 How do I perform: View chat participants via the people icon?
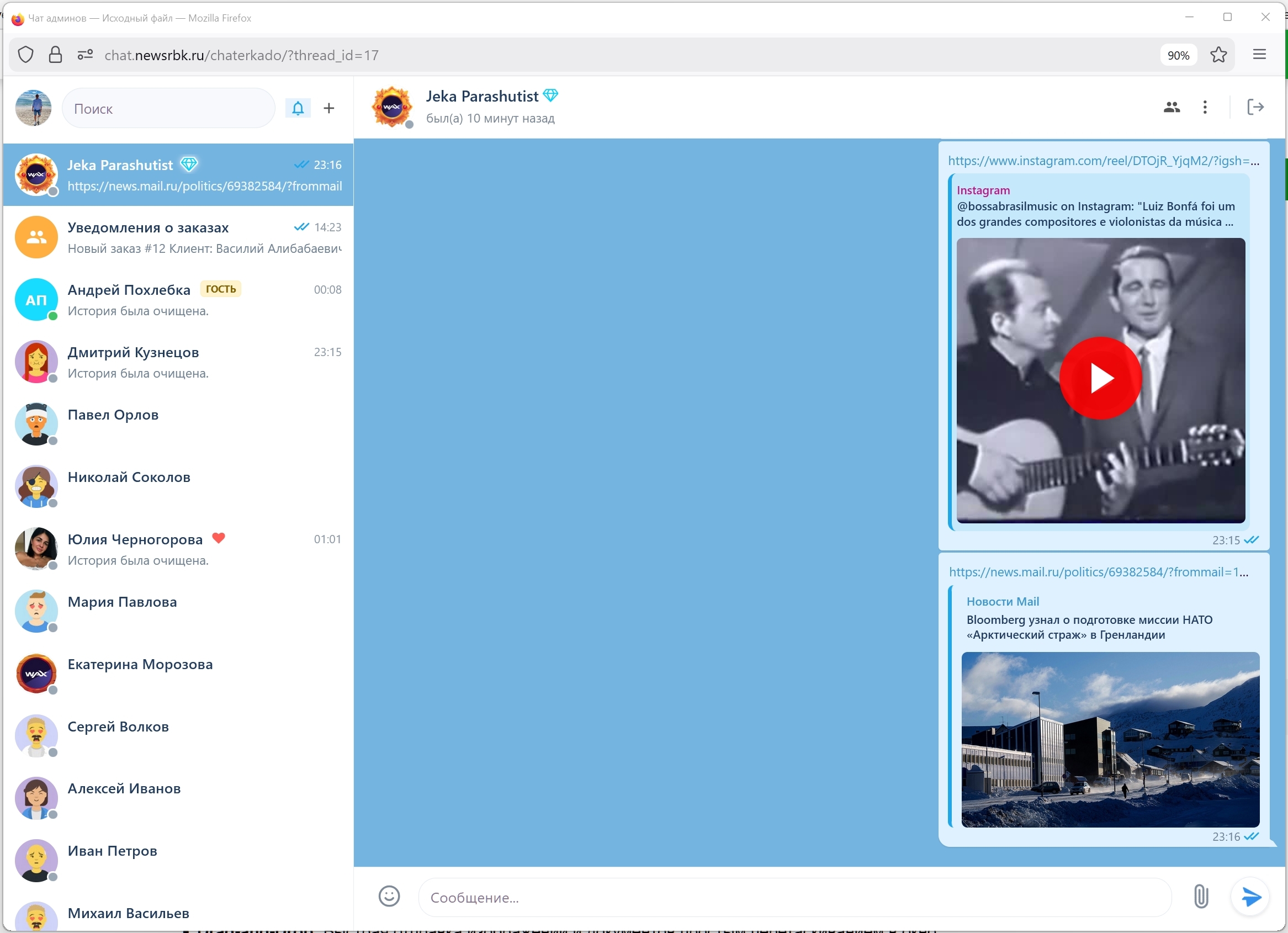click(1172, 107)
